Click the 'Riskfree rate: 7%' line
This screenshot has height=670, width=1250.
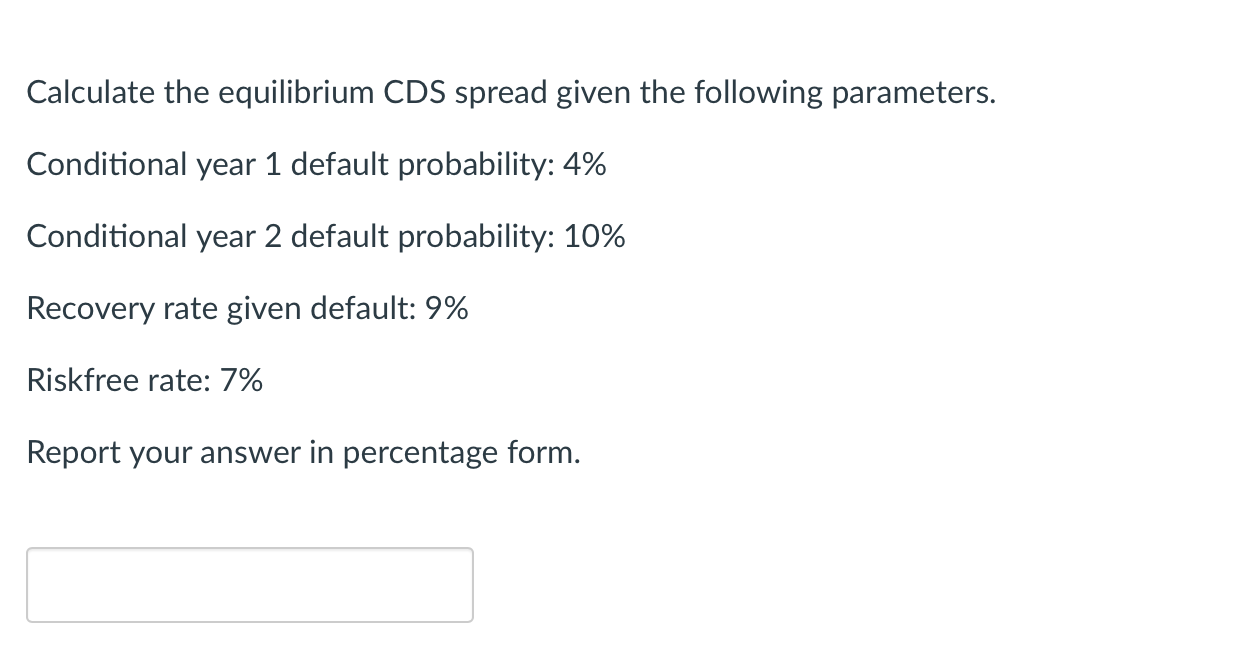(x=143, y=380)
